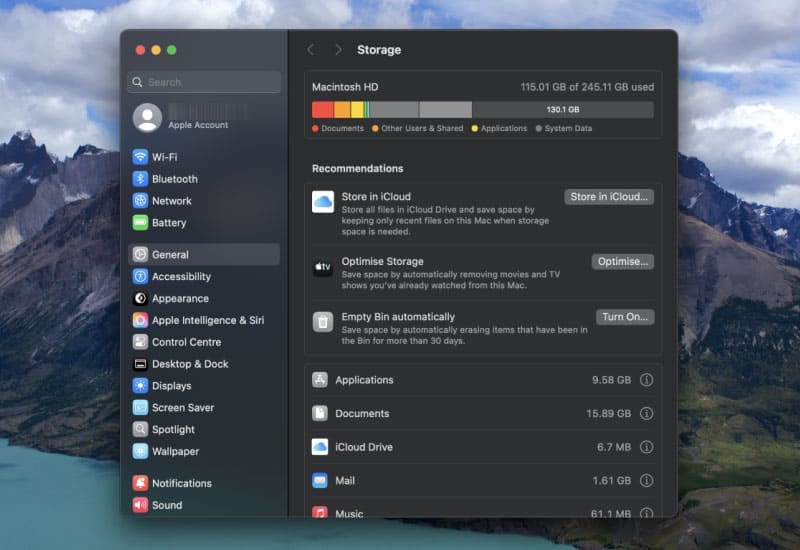Click into the Search field

coord(204,82)
